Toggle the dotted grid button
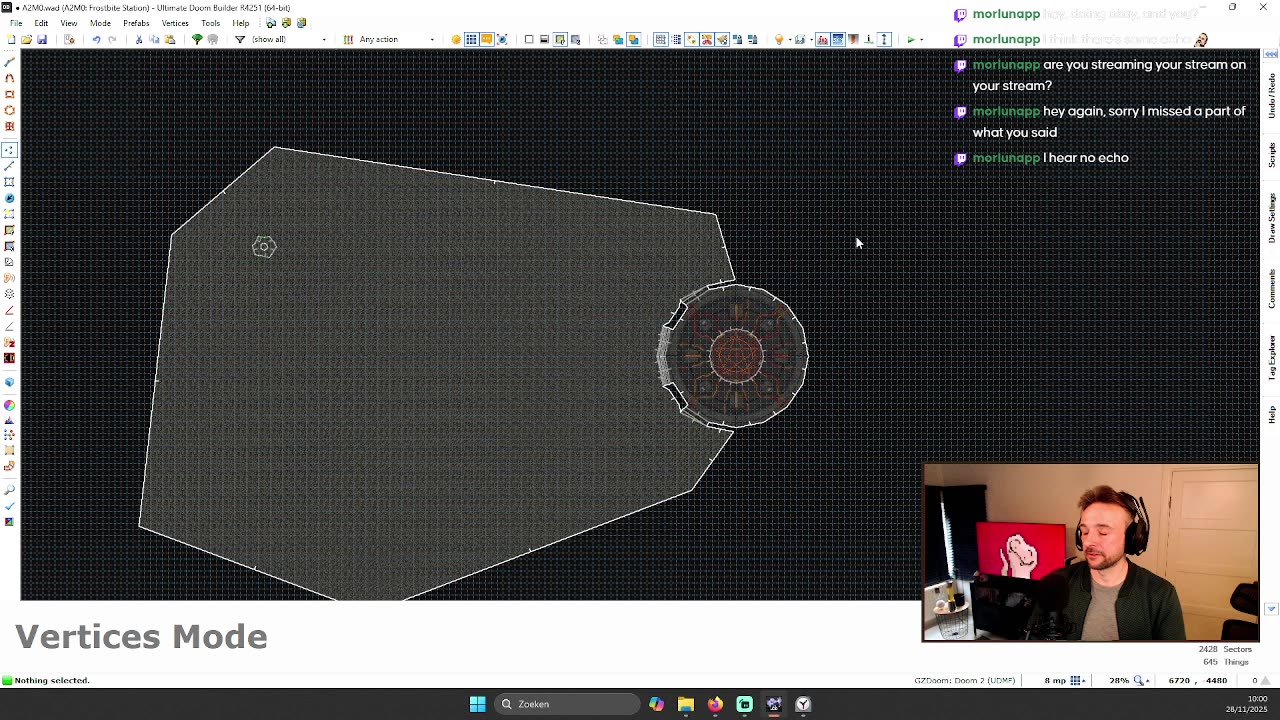This screenshot has height=720, width=1280. click(x=676, y=39)
